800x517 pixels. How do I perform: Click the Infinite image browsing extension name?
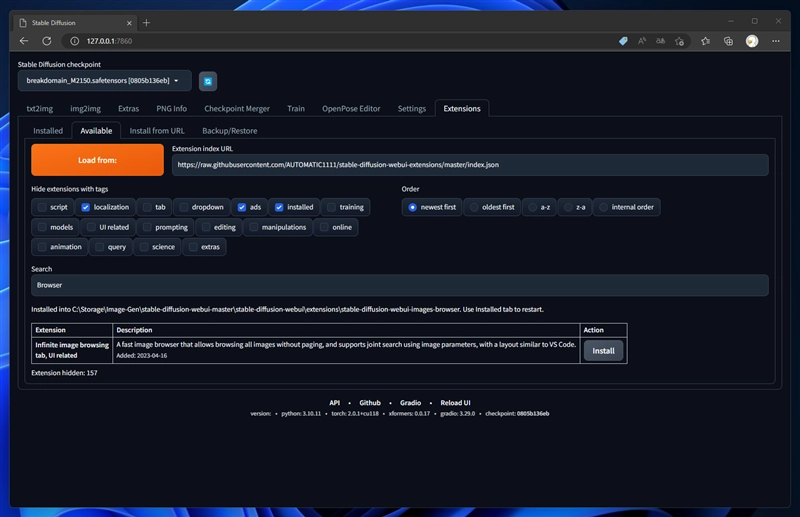(72, 345)
